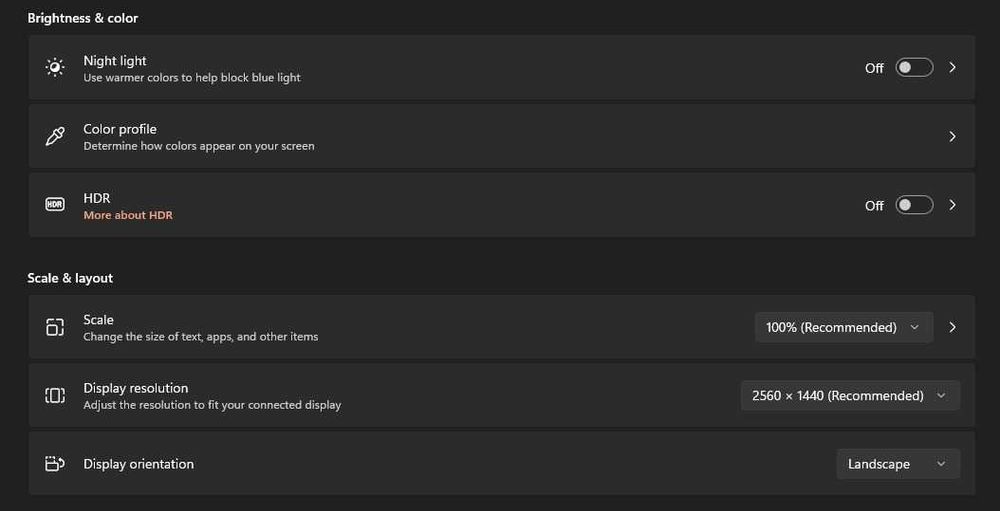Click the Display orientation row label

[139, 464]
